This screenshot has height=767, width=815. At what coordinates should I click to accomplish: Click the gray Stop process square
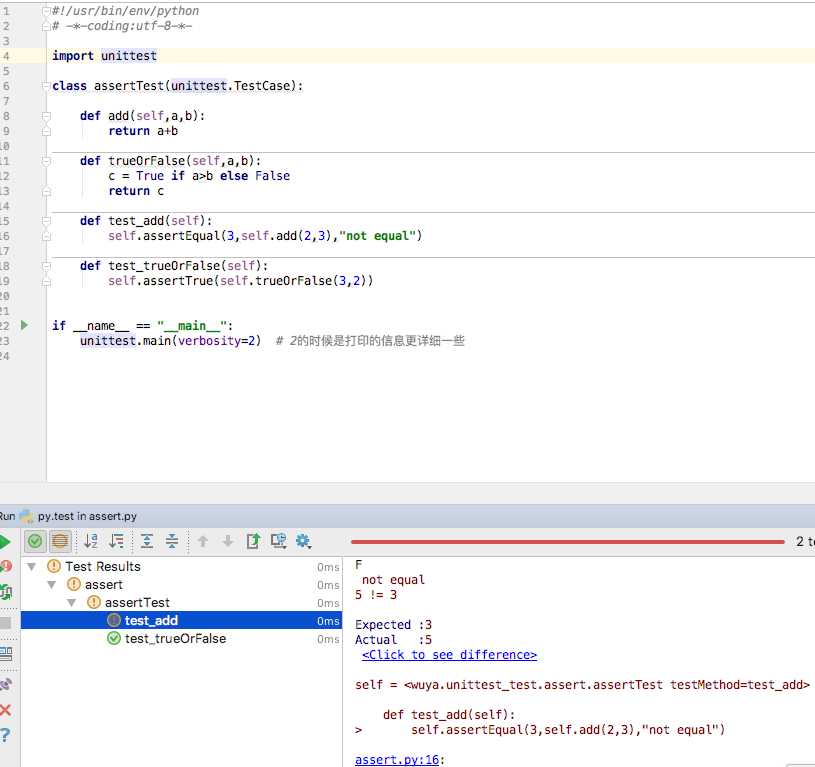click(6, 623)
